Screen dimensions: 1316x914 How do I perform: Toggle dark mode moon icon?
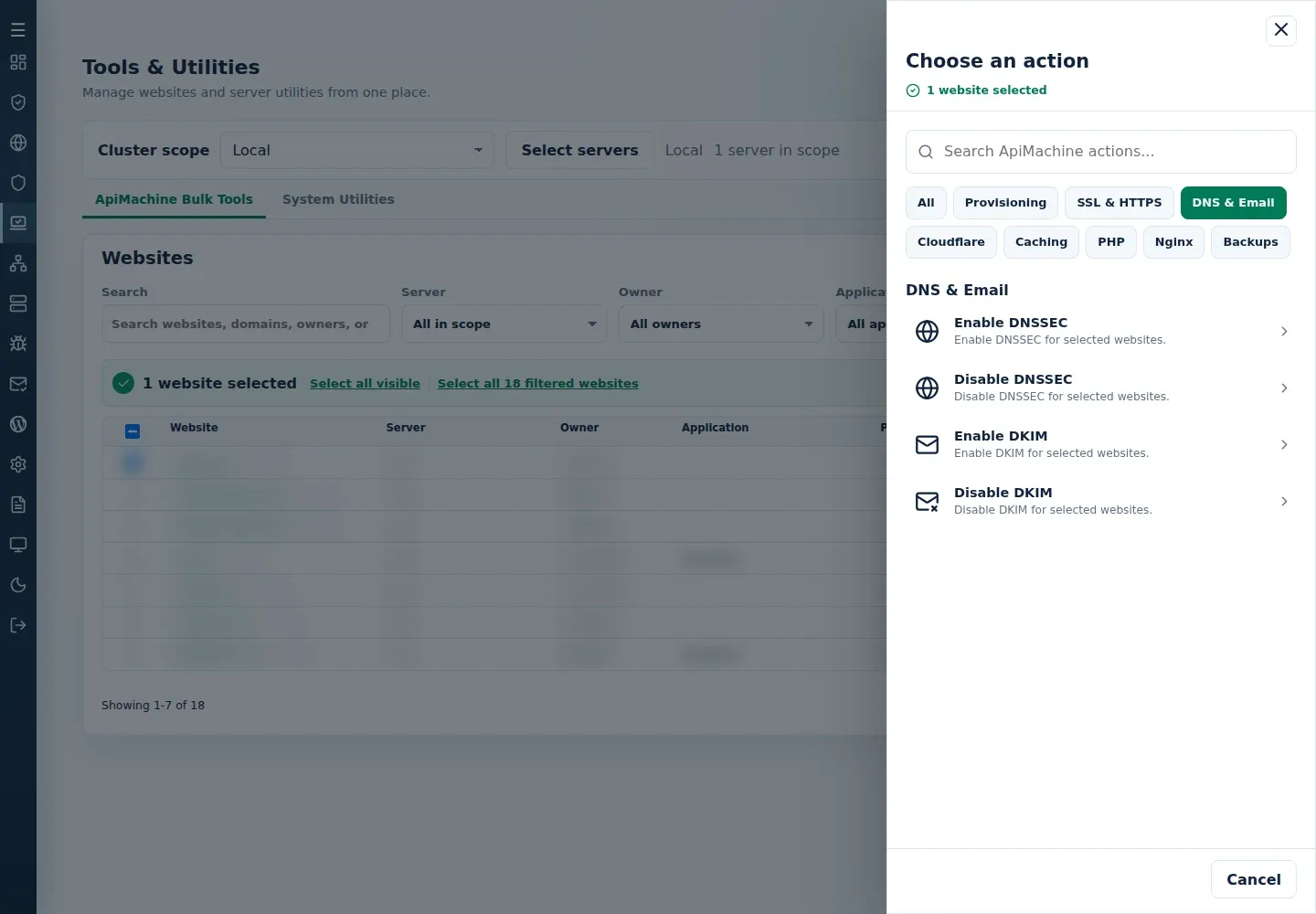(18, 585)
